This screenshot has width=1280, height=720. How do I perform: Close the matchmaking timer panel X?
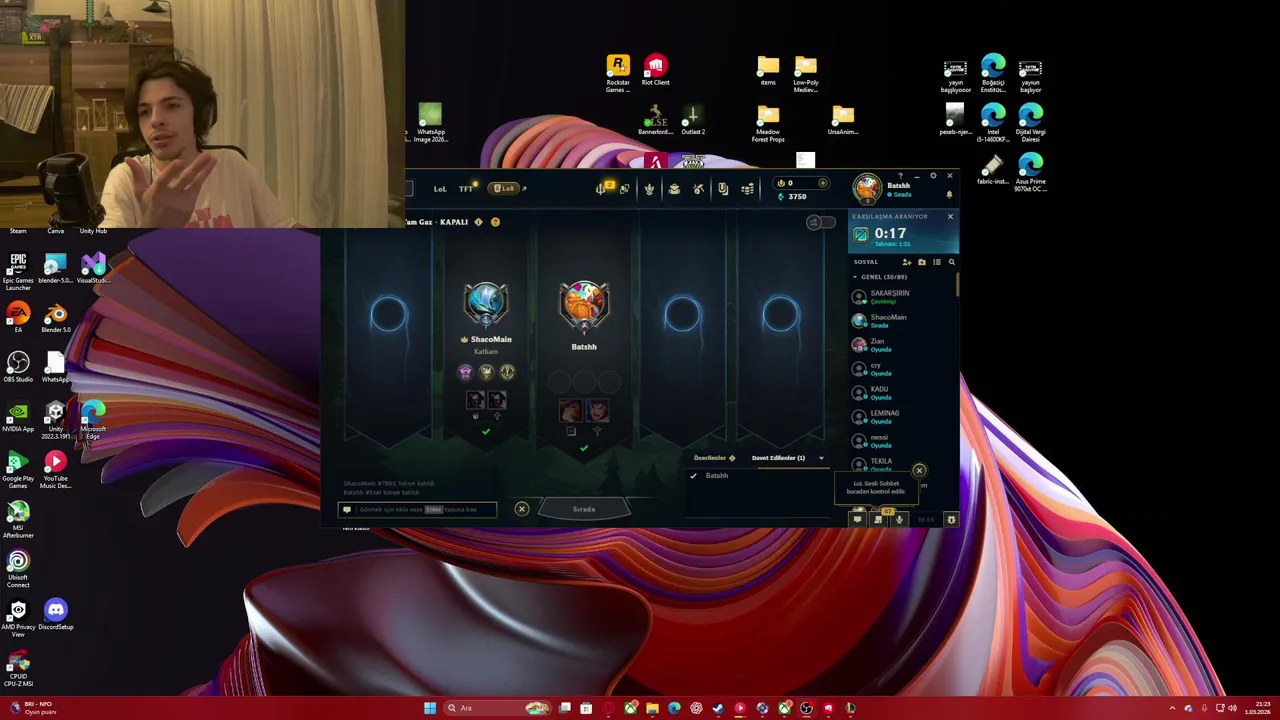(950, 216)
